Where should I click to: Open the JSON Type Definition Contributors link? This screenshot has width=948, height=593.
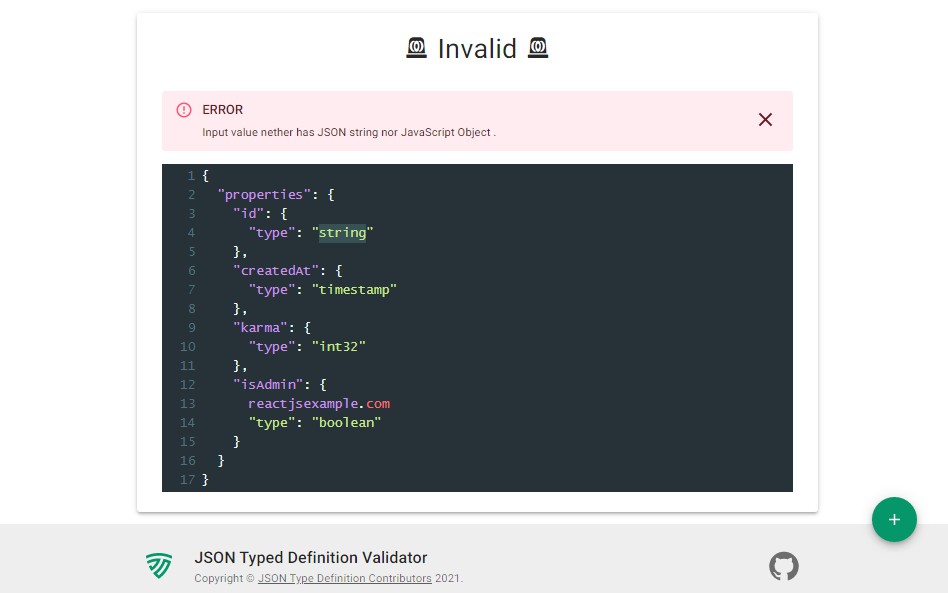pos(345,578)
